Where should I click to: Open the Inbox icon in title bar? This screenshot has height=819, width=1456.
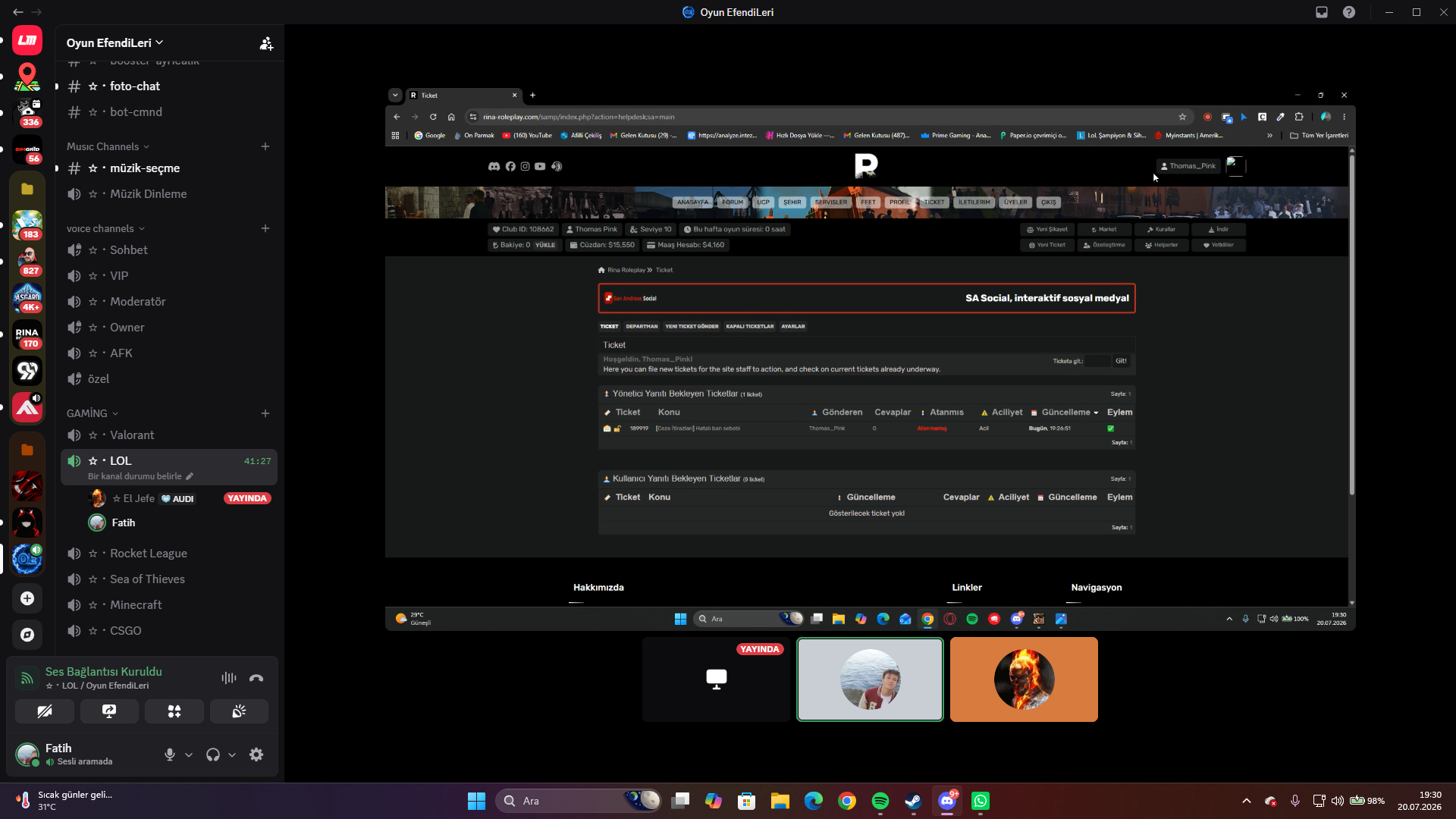[1322, 12]
